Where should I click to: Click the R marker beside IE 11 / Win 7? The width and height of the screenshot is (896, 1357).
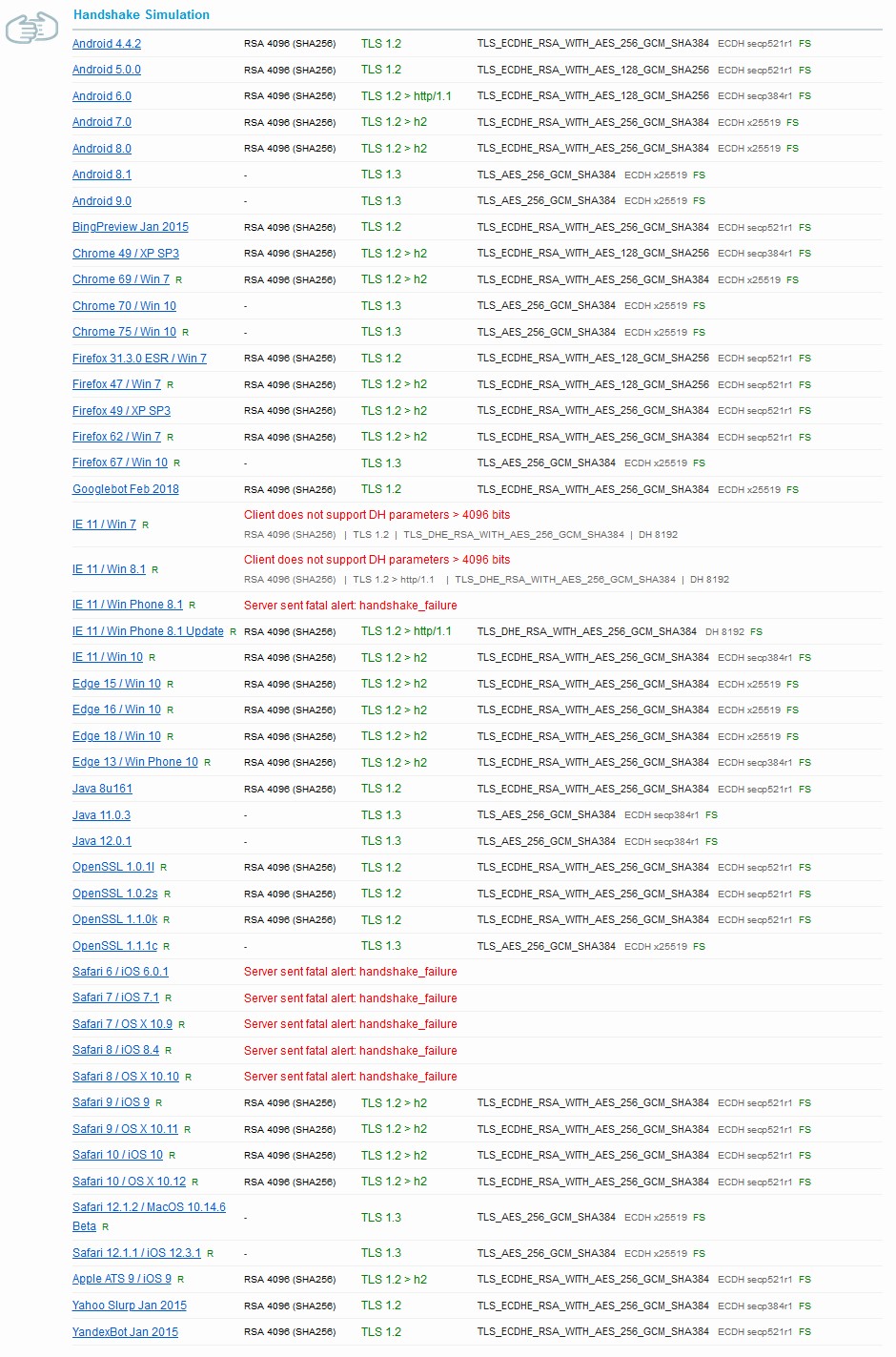click(145, 525)
